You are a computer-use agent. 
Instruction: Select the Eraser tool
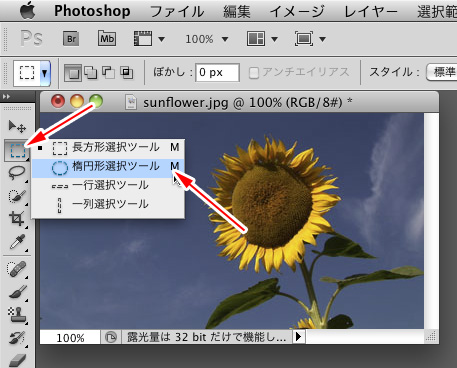[x=17, y=360]
